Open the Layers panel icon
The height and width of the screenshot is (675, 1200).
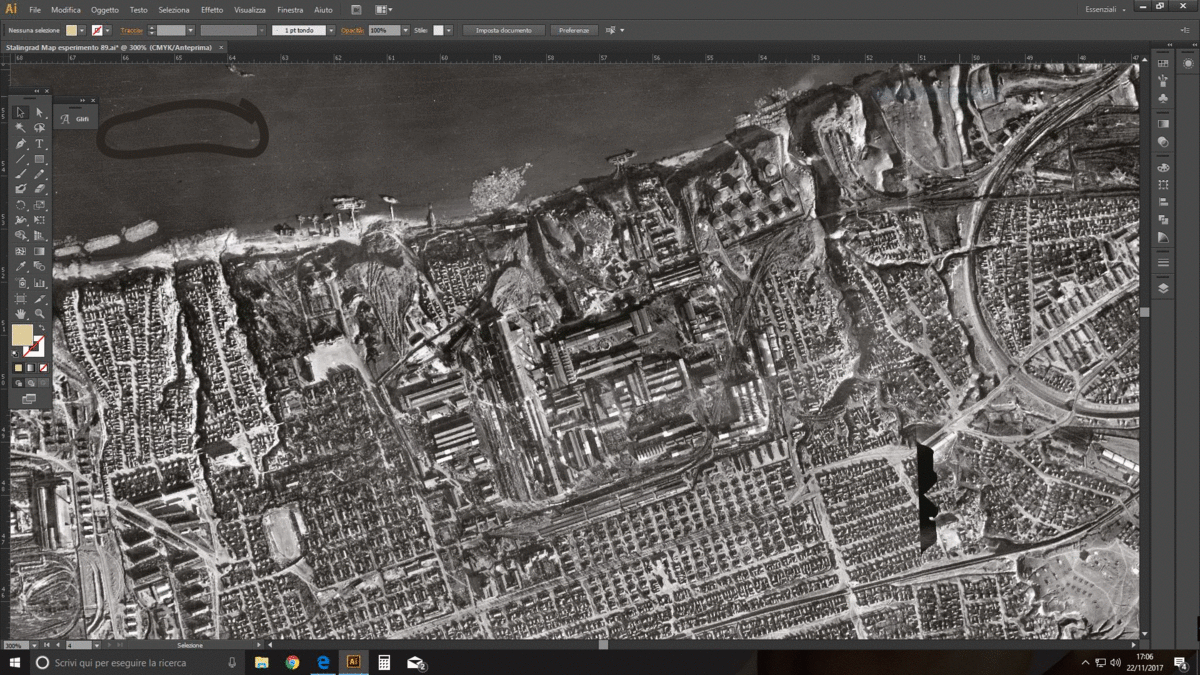[1163, 287]
